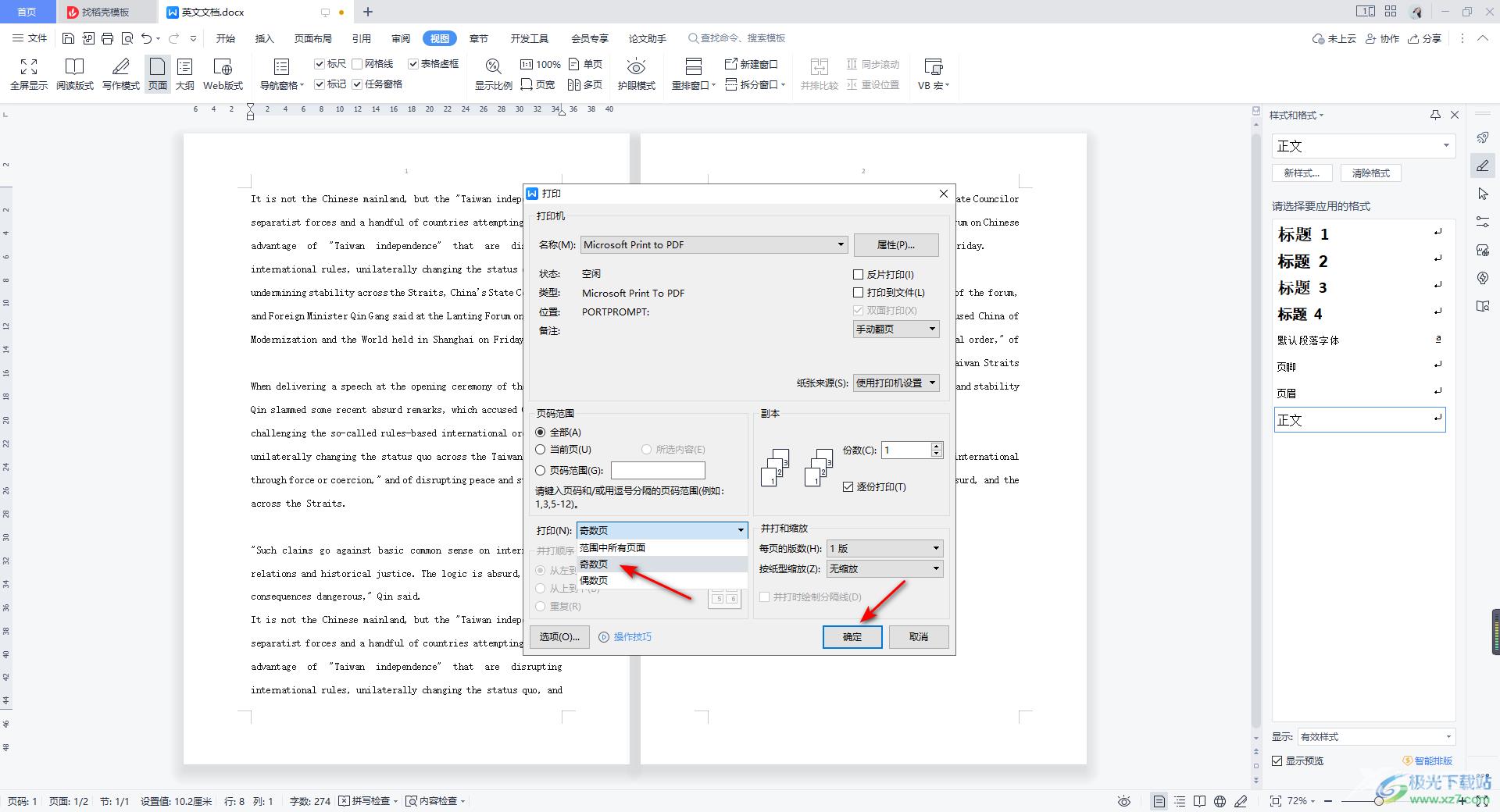Click the print icon in quick toolbar
The image size is (1500, 812).
[x=107, y=38]
